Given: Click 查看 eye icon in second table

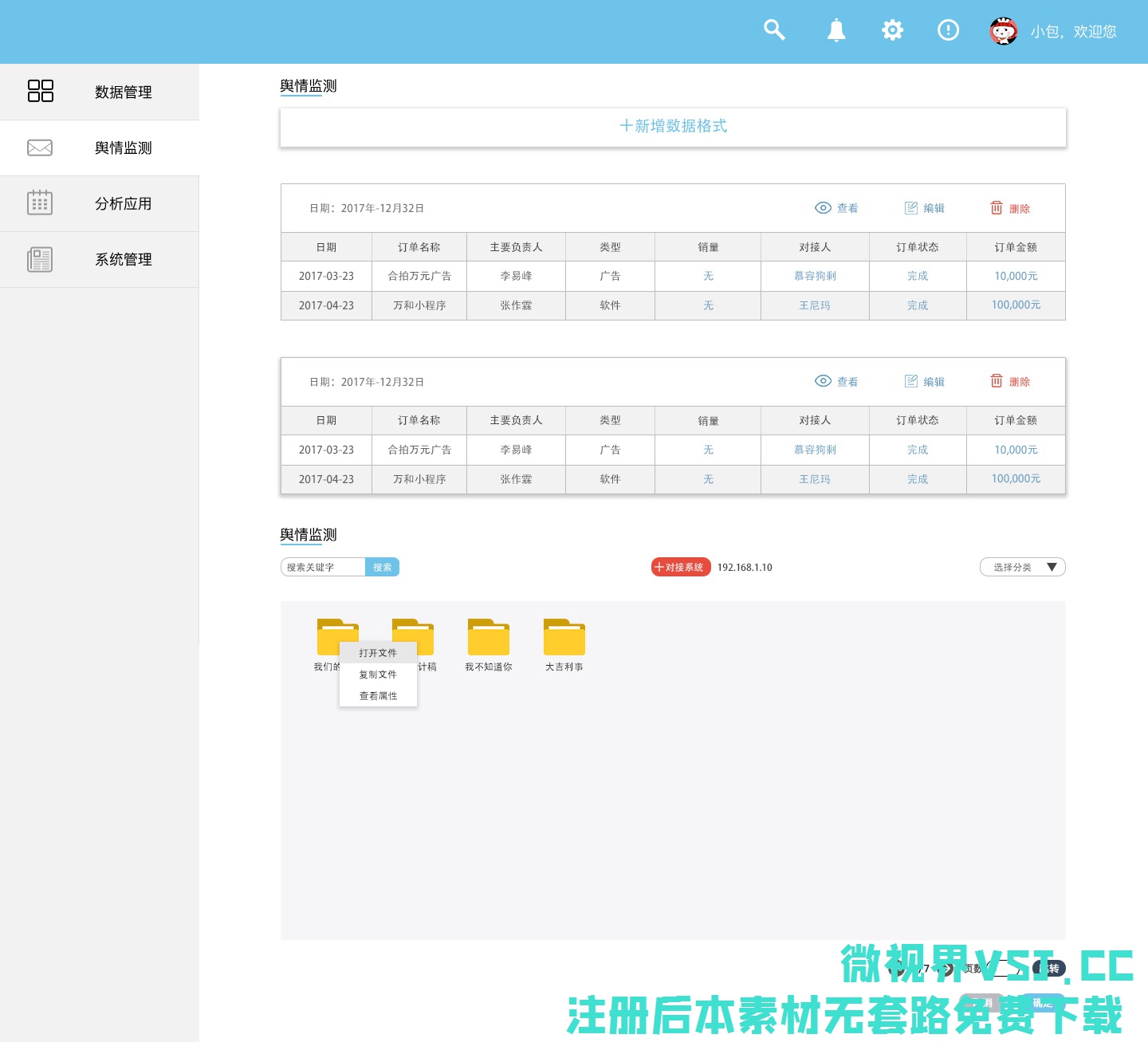Looking at the screenshot, I should pyautogui.click(x=824, y=381).
